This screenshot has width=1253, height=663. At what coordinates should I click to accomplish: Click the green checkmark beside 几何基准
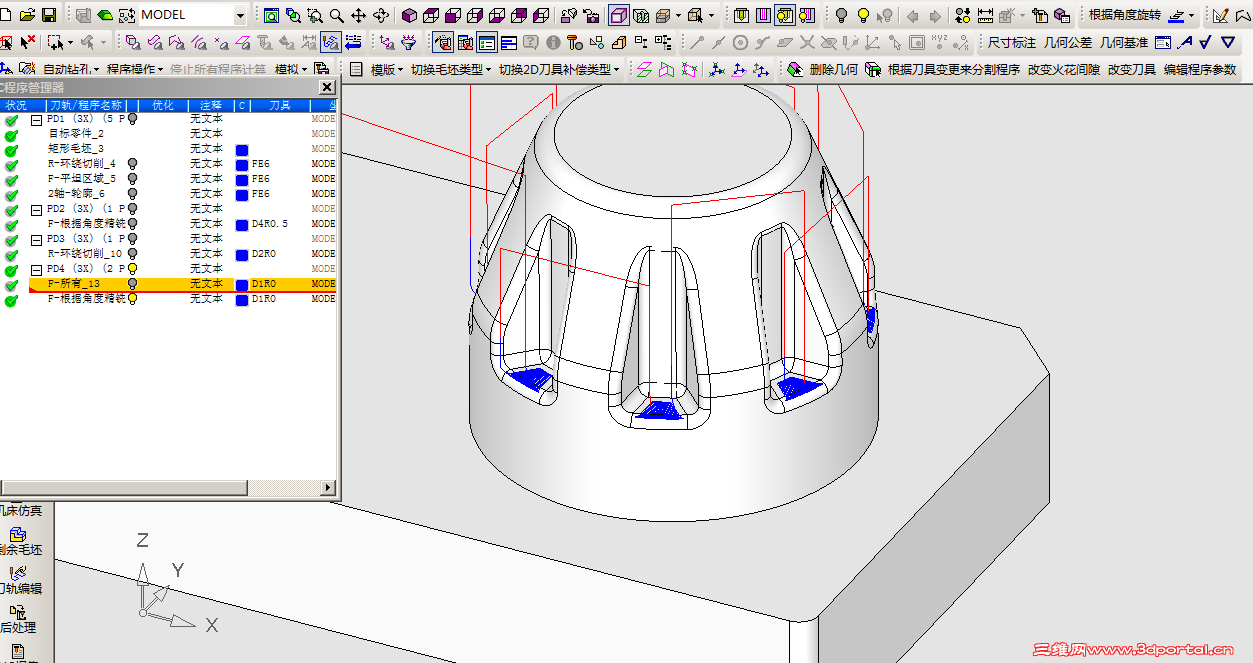click(1205, 42)
